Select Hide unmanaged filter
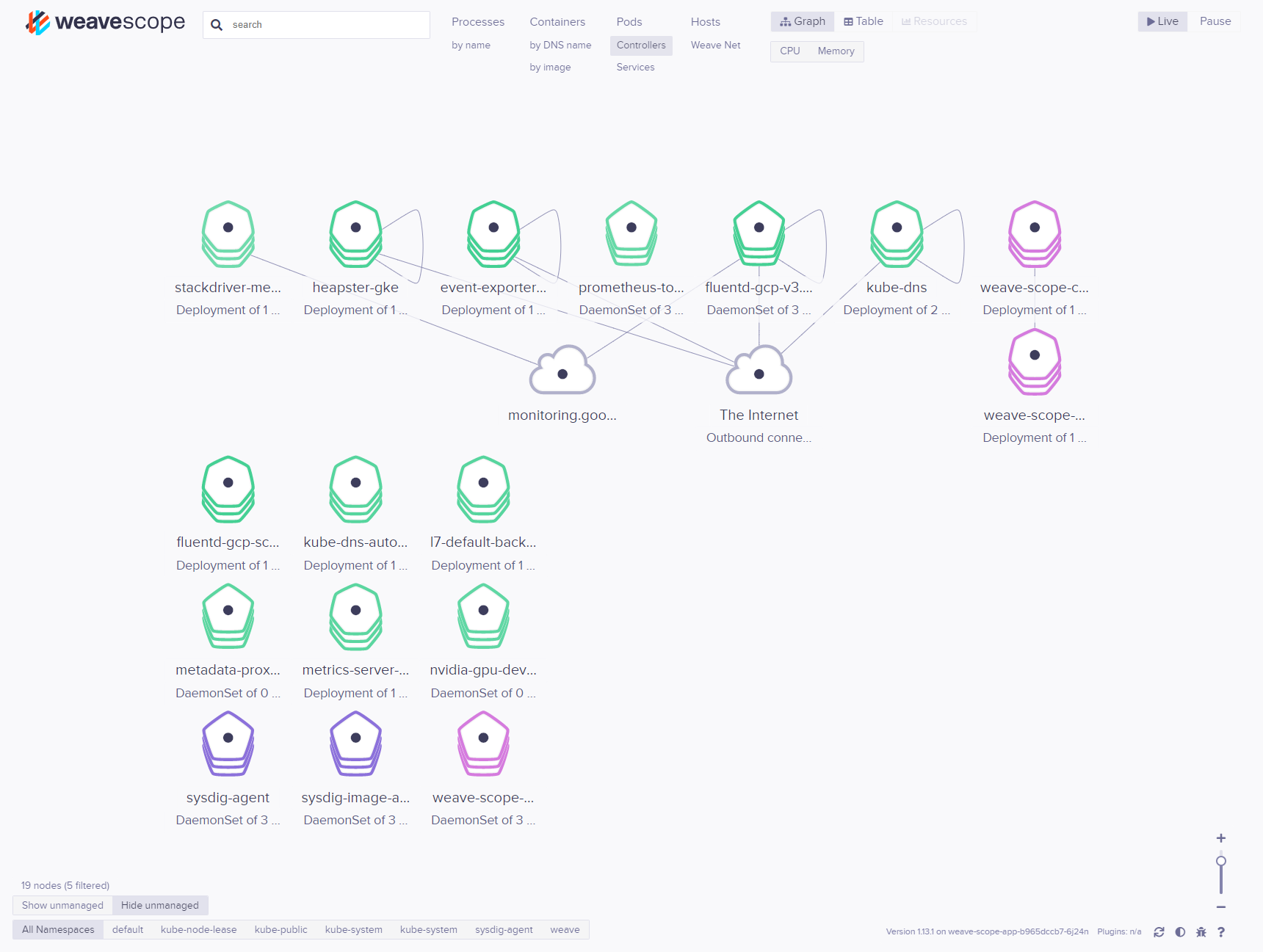Screen dimensions: 1263x952 tap(160, 905)
